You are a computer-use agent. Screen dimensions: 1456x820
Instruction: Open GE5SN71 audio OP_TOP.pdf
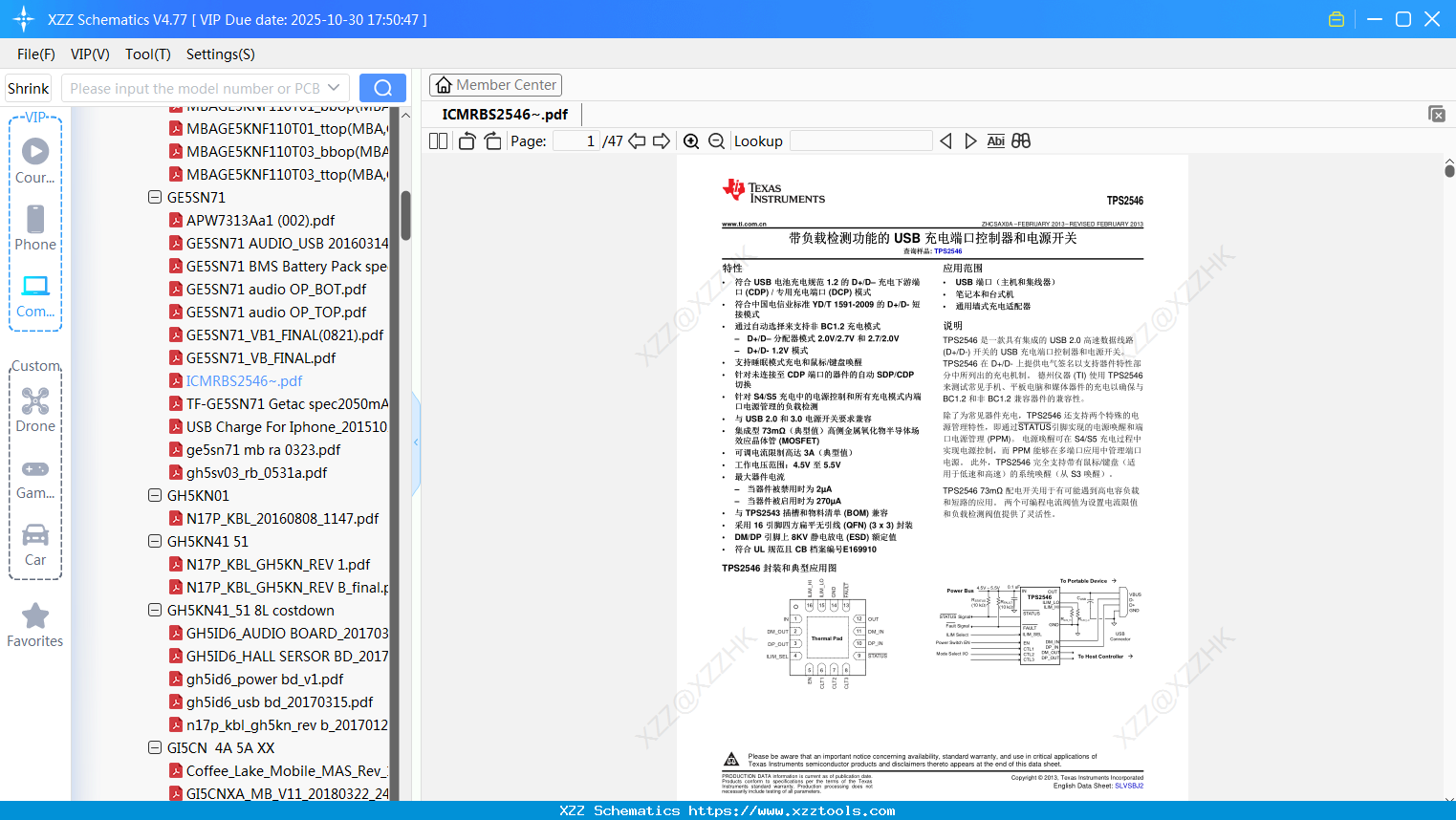276,312
